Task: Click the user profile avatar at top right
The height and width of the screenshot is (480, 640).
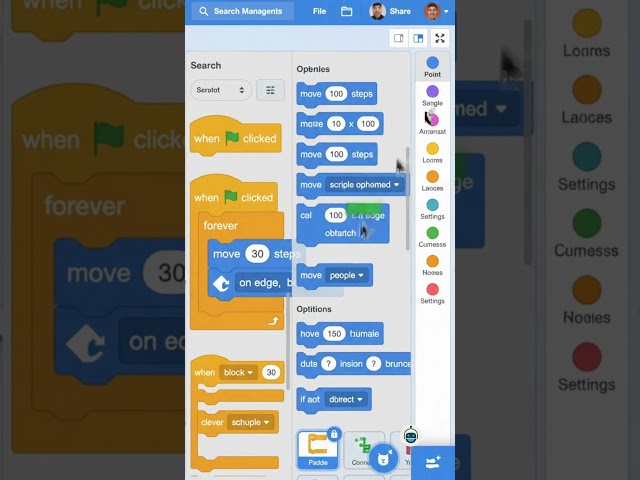Action: (432, 11)
